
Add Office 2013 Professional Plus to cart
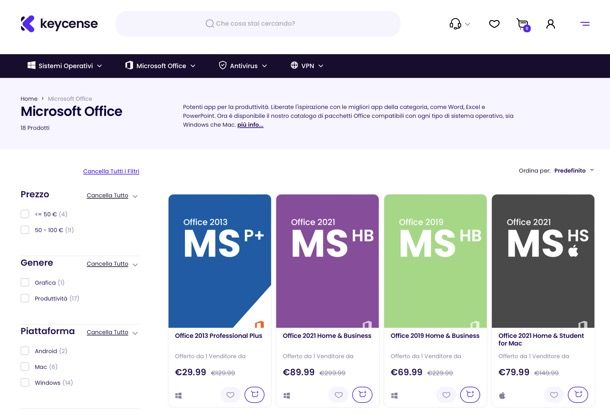pyautogui.click(x=254, y=394)
